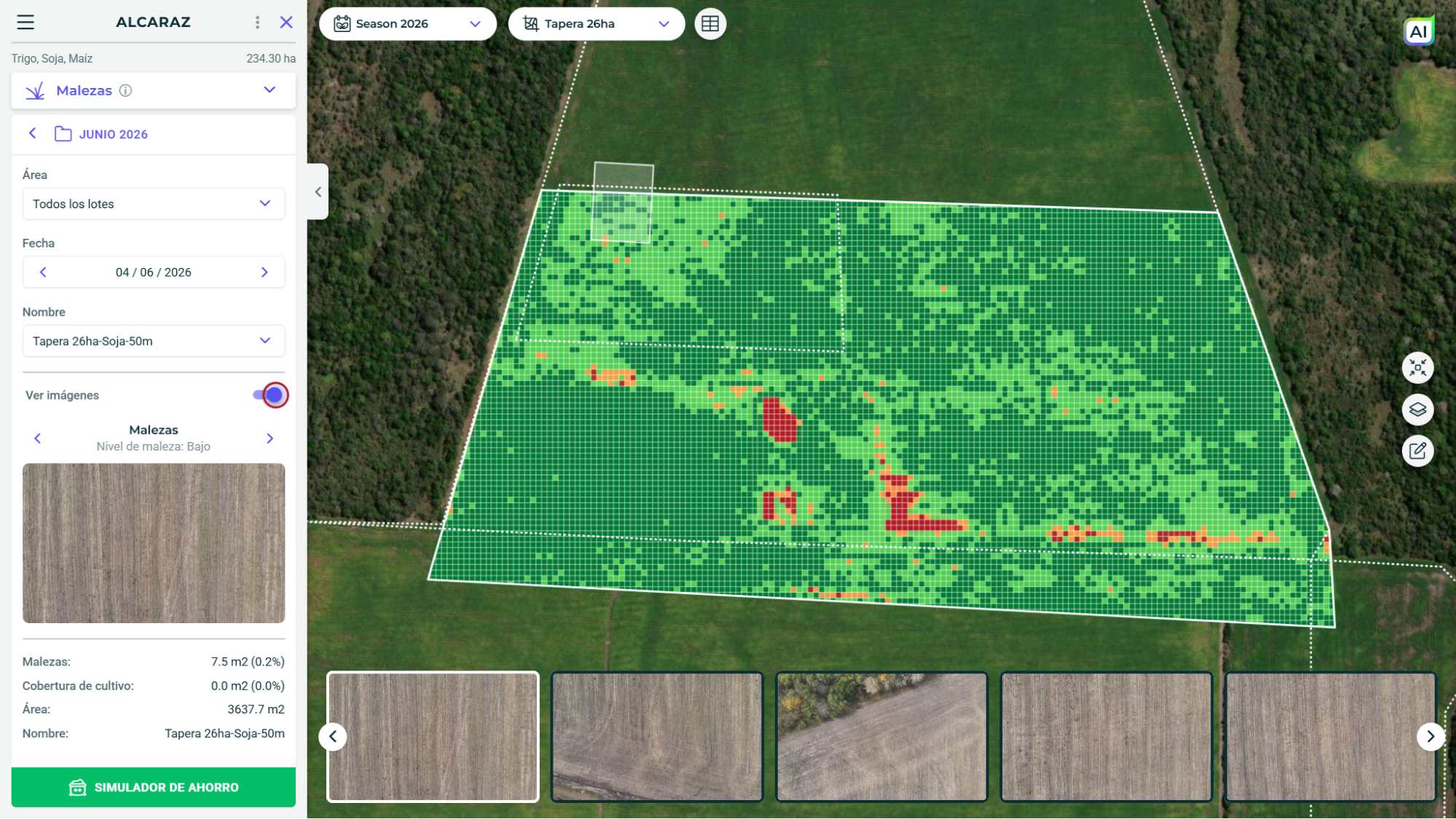Go to next date after 04/06/2026
Screen dimensions: 1456x819
coord(264,272)
